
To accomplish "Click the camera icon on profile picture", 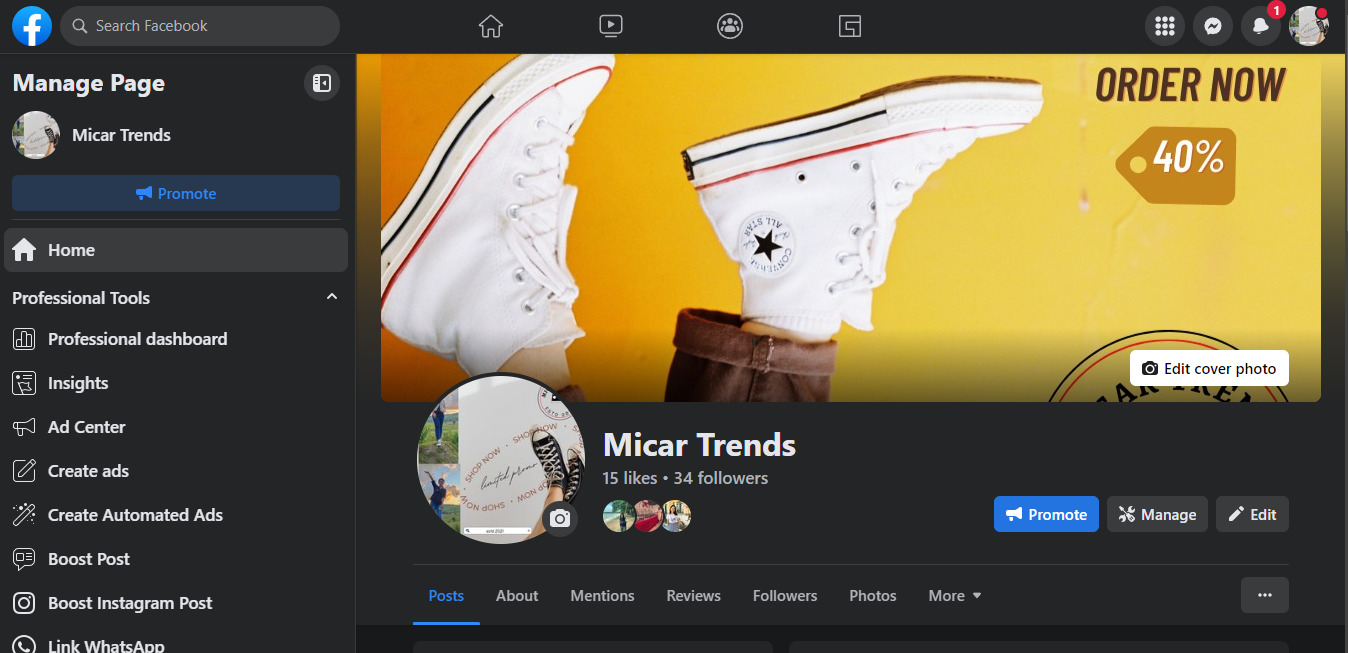I will coord(560,518).
